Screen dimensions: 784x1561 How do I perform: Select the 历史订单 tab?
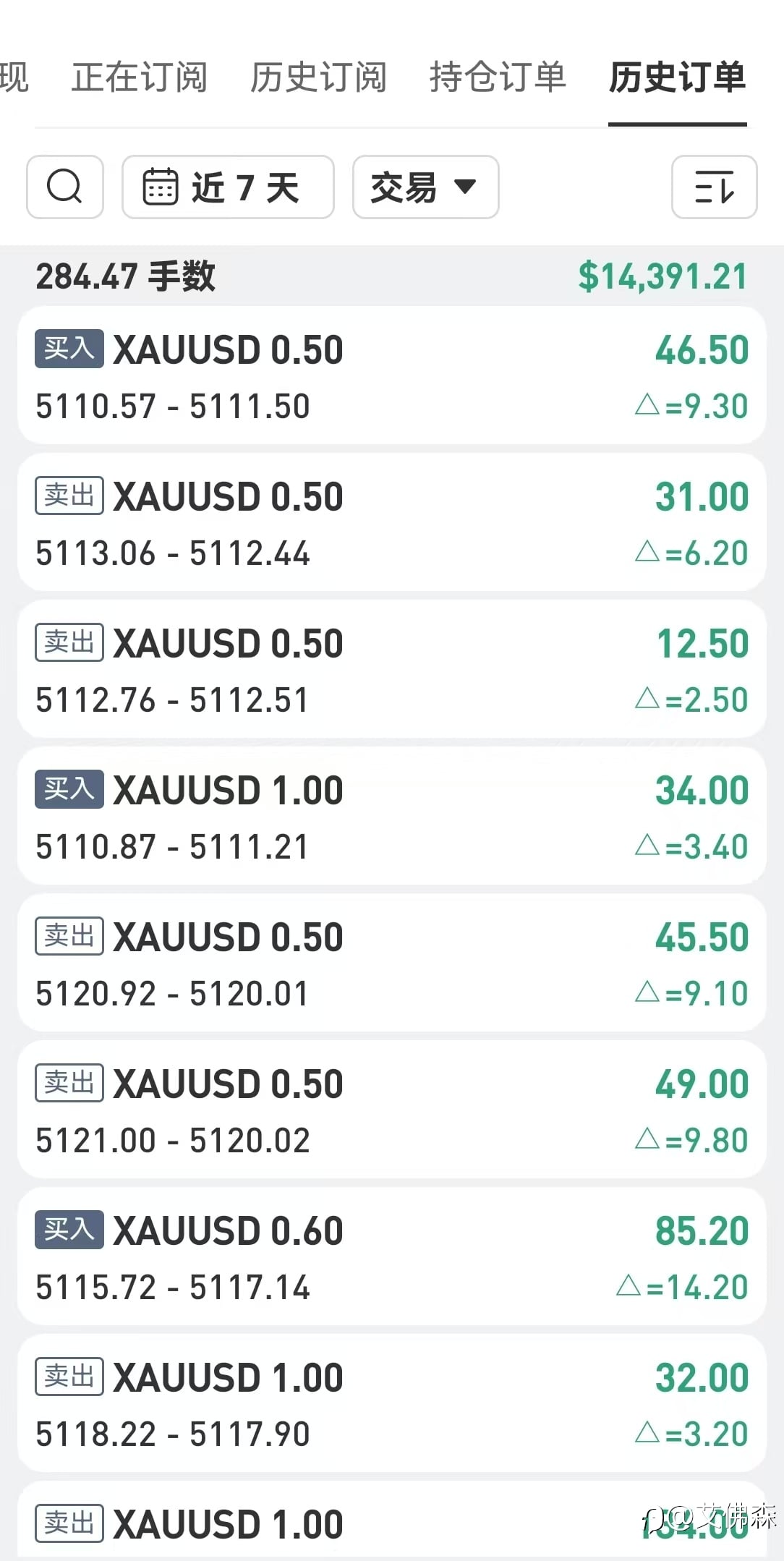pyautogui.click(x=677, y=77)
